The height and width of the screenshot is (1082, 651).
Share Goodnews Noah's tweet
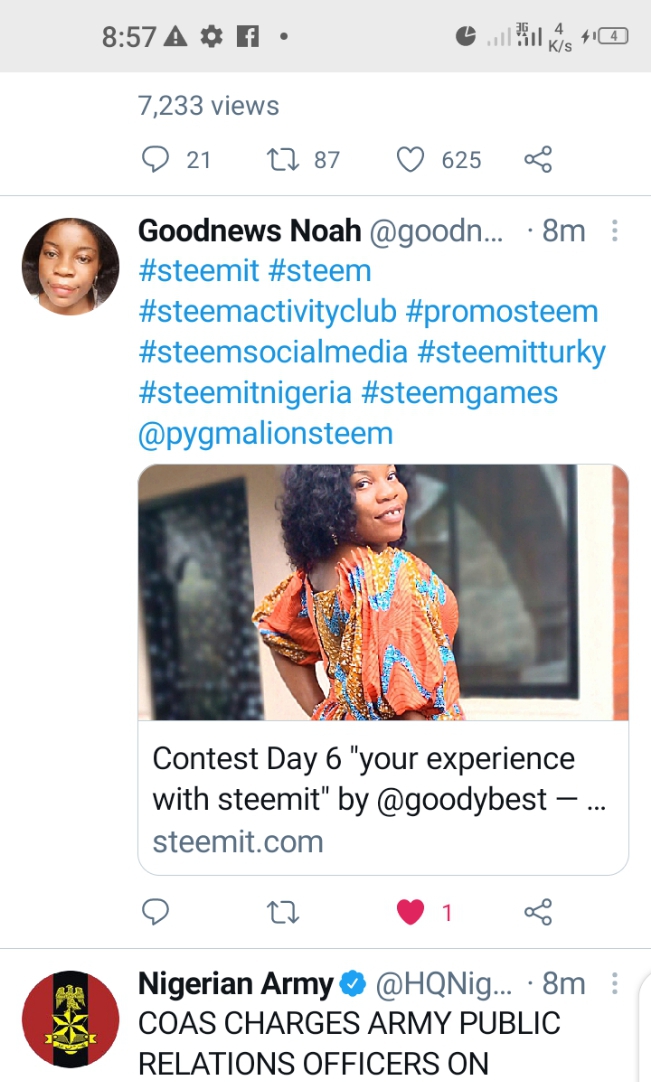[538, 912]
